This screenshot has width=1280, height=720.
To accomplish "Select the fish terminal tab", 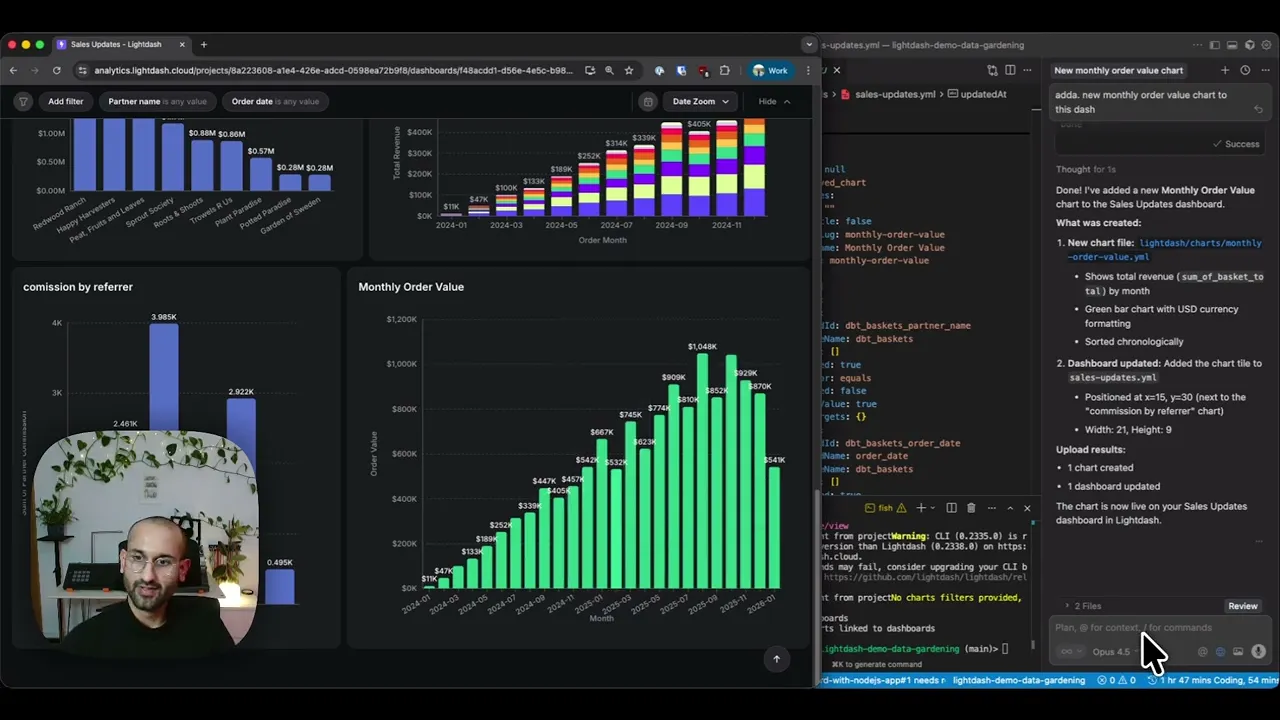I will pos(886,508).
